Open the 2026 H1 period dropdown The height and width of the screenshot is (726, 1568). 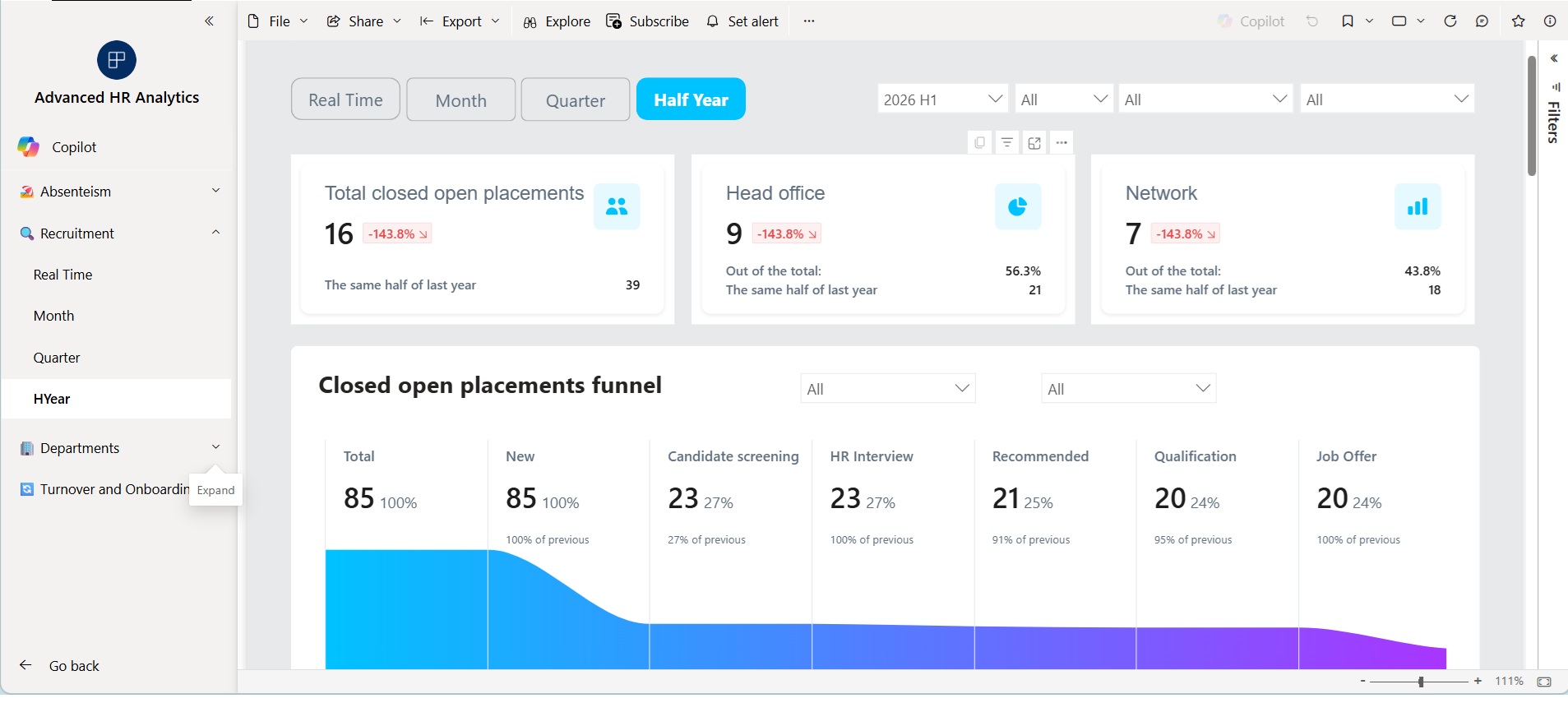click(x=943, y=99)
